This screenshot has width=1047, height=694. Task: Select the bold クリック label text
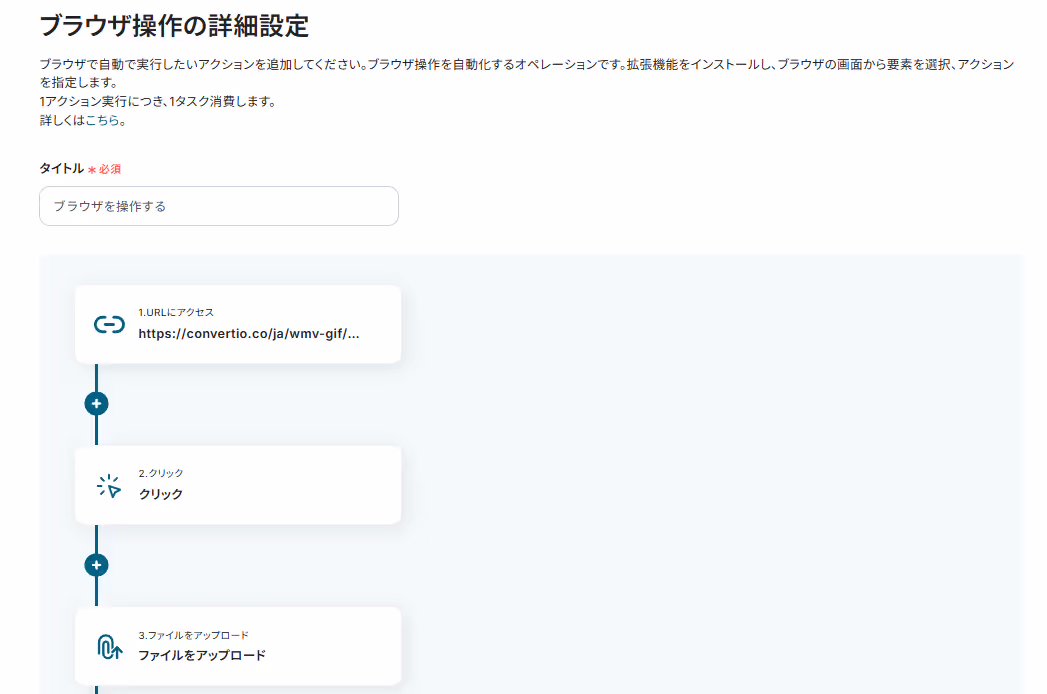(160, 494)
